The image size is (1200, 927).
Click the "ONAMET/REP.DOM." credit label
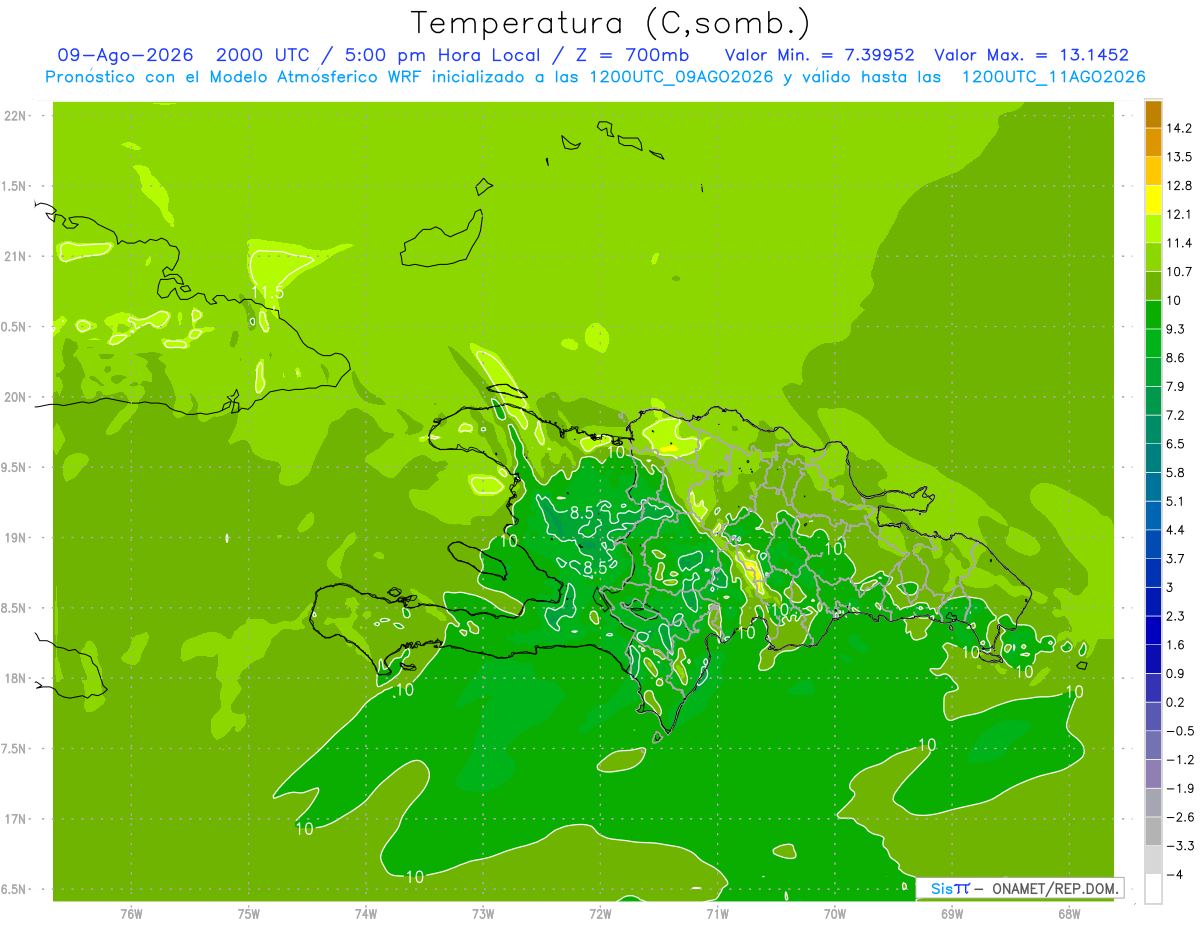pyautogui.click(x=1056, y=888)
